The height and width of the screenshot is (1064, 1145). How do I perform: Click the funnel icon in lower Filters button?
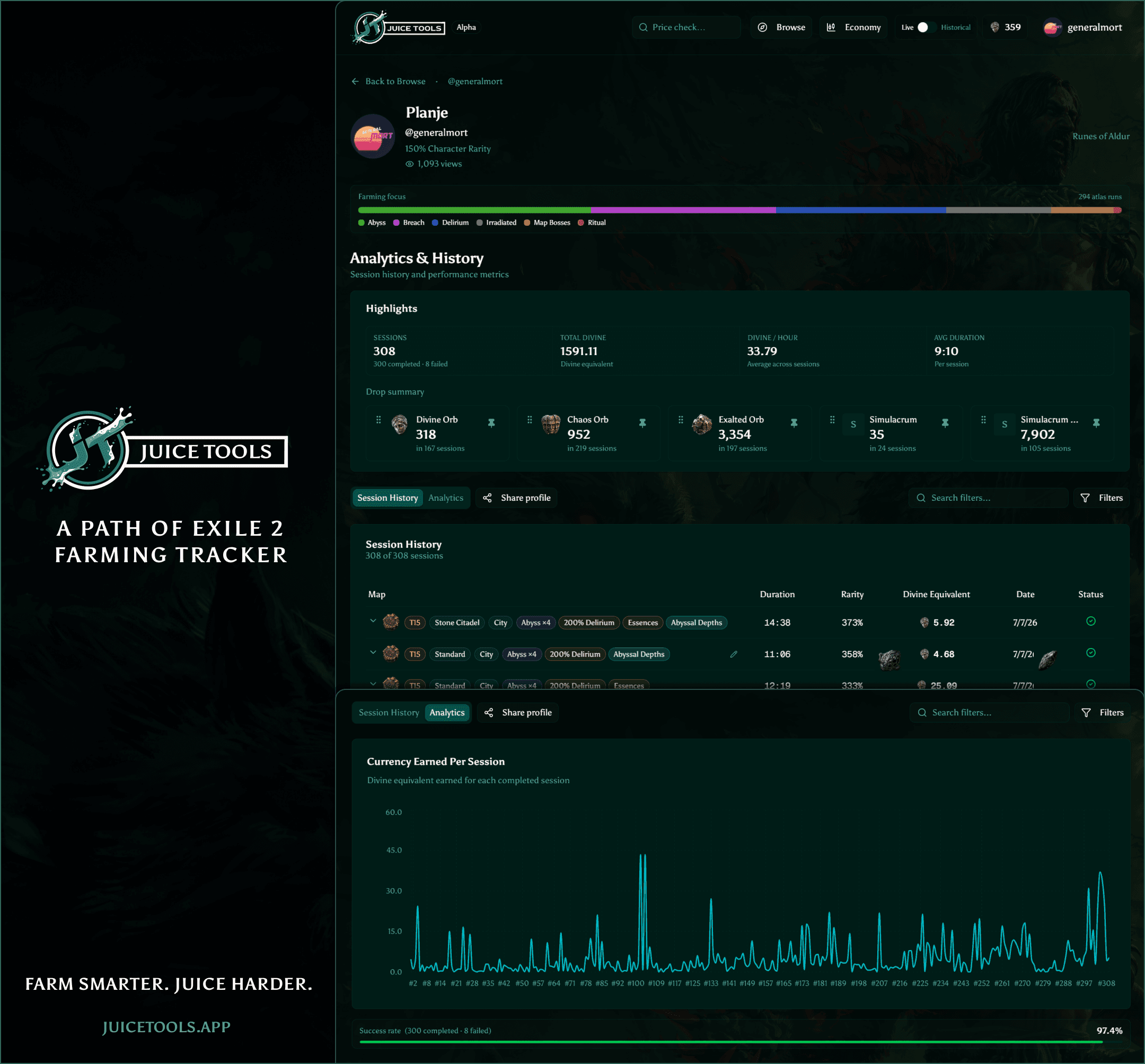pyautogui.click(x=1086, y=713)
